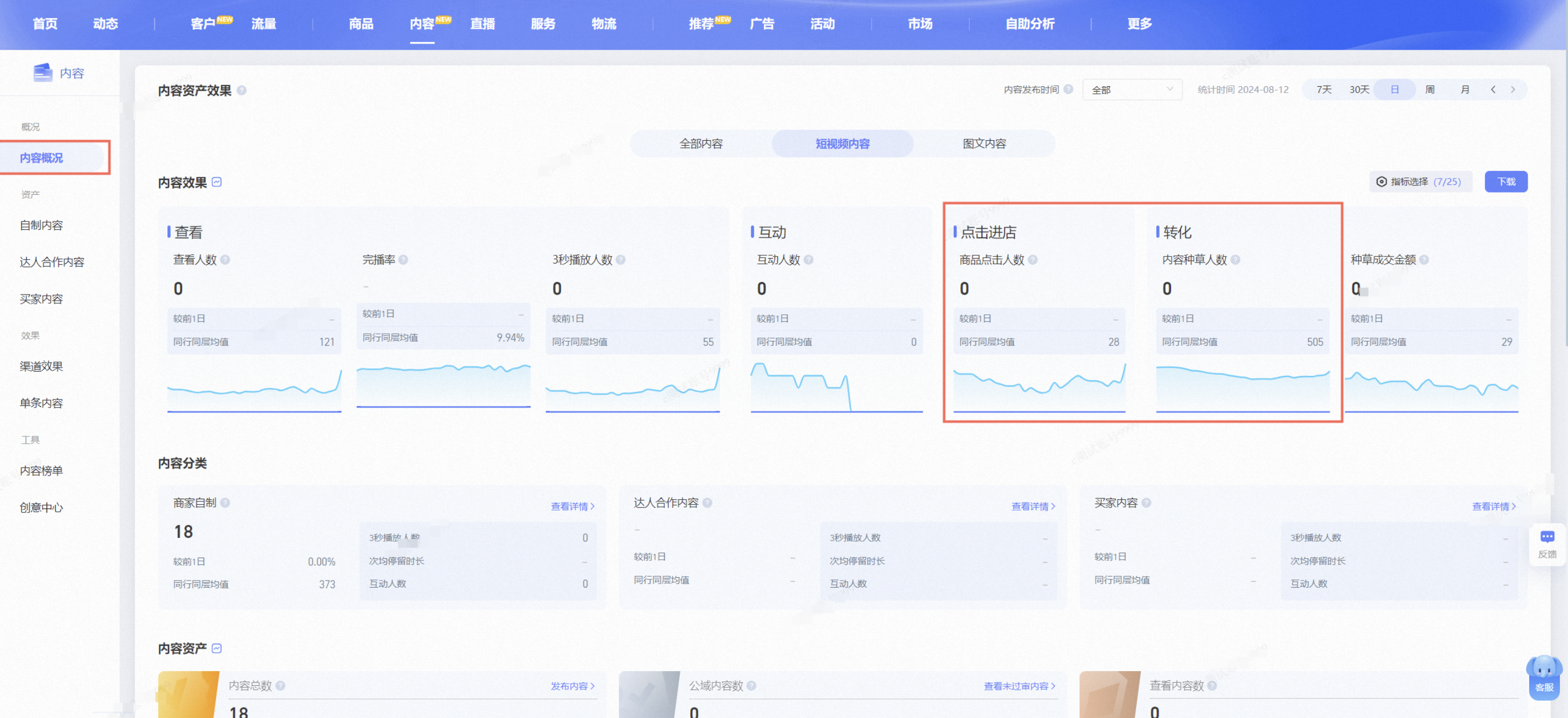
Task: Click the 查看未过审内容 link
Action: [x=1019, y=686]
